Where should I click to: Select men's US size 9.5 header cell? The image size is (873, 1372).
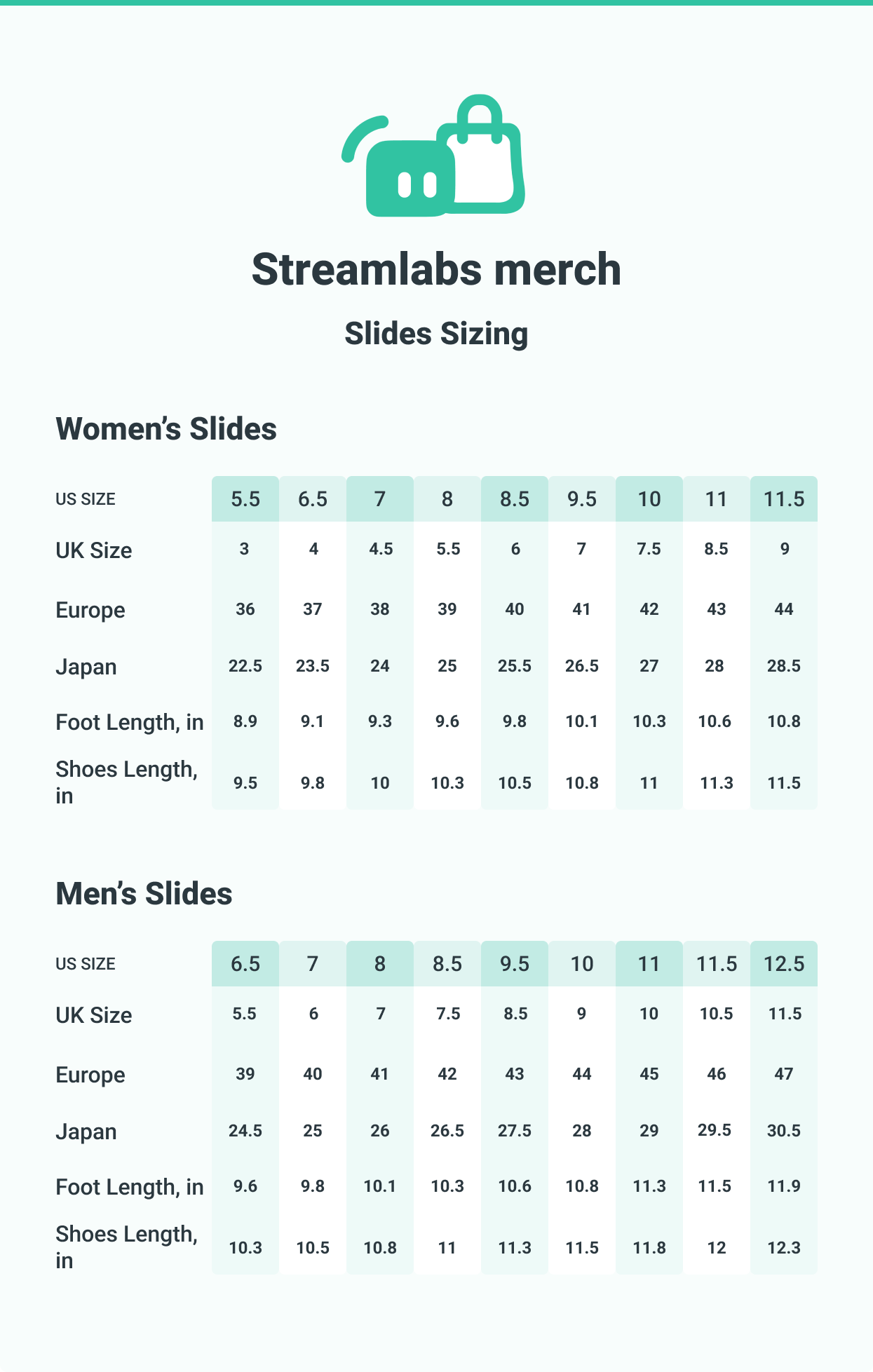[x=515, y=964]
